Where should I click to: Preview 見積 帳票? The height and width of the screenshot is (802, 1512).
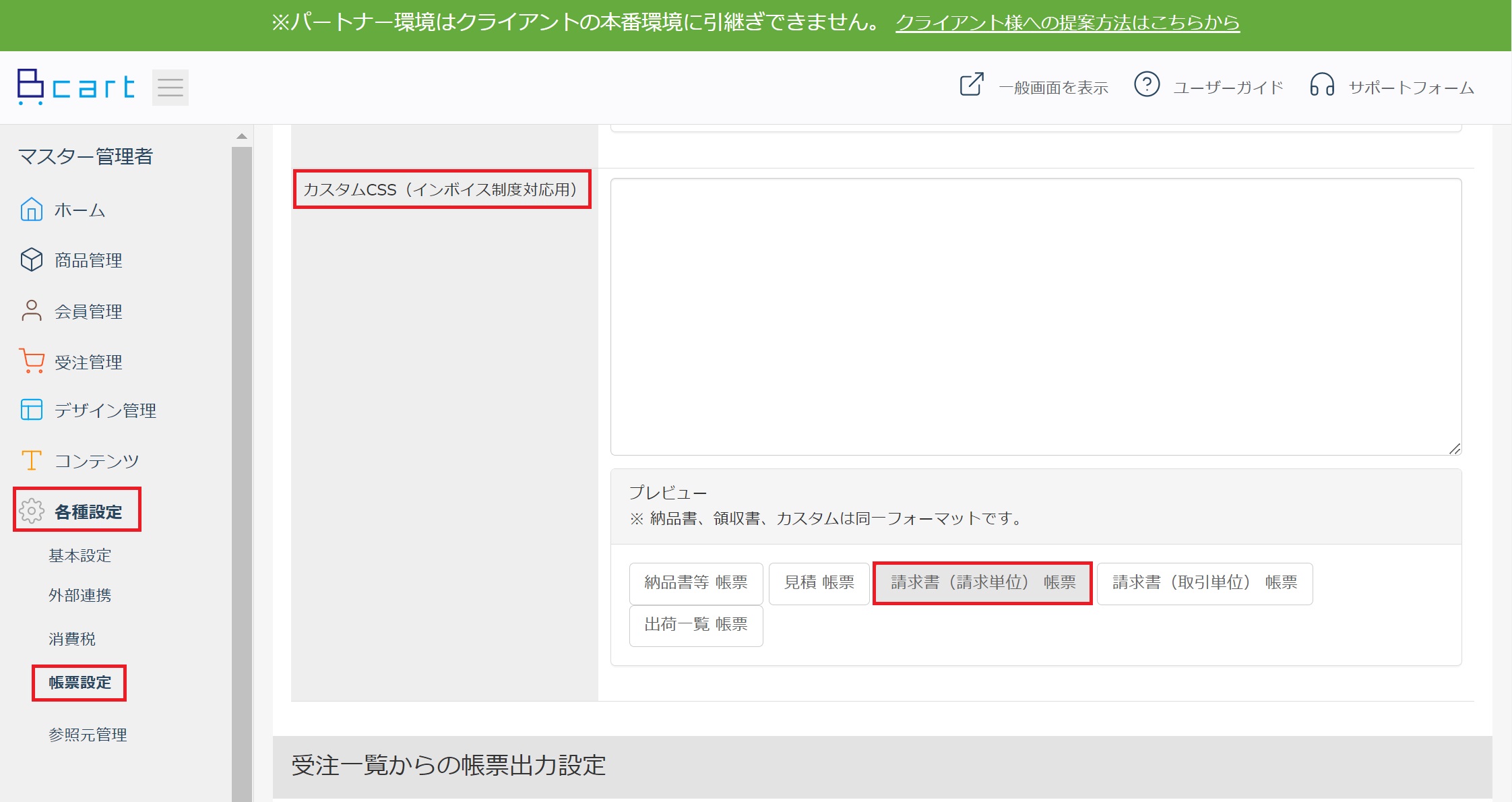(x=819, y=584)
